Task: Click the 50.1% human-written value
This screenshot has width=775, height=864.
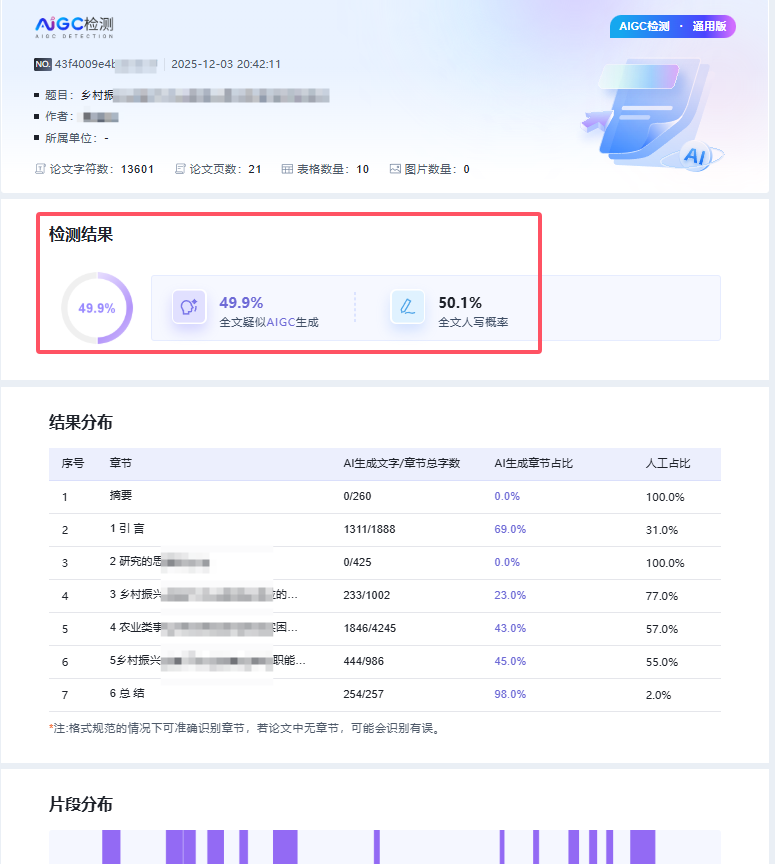Action: (460, 303)
